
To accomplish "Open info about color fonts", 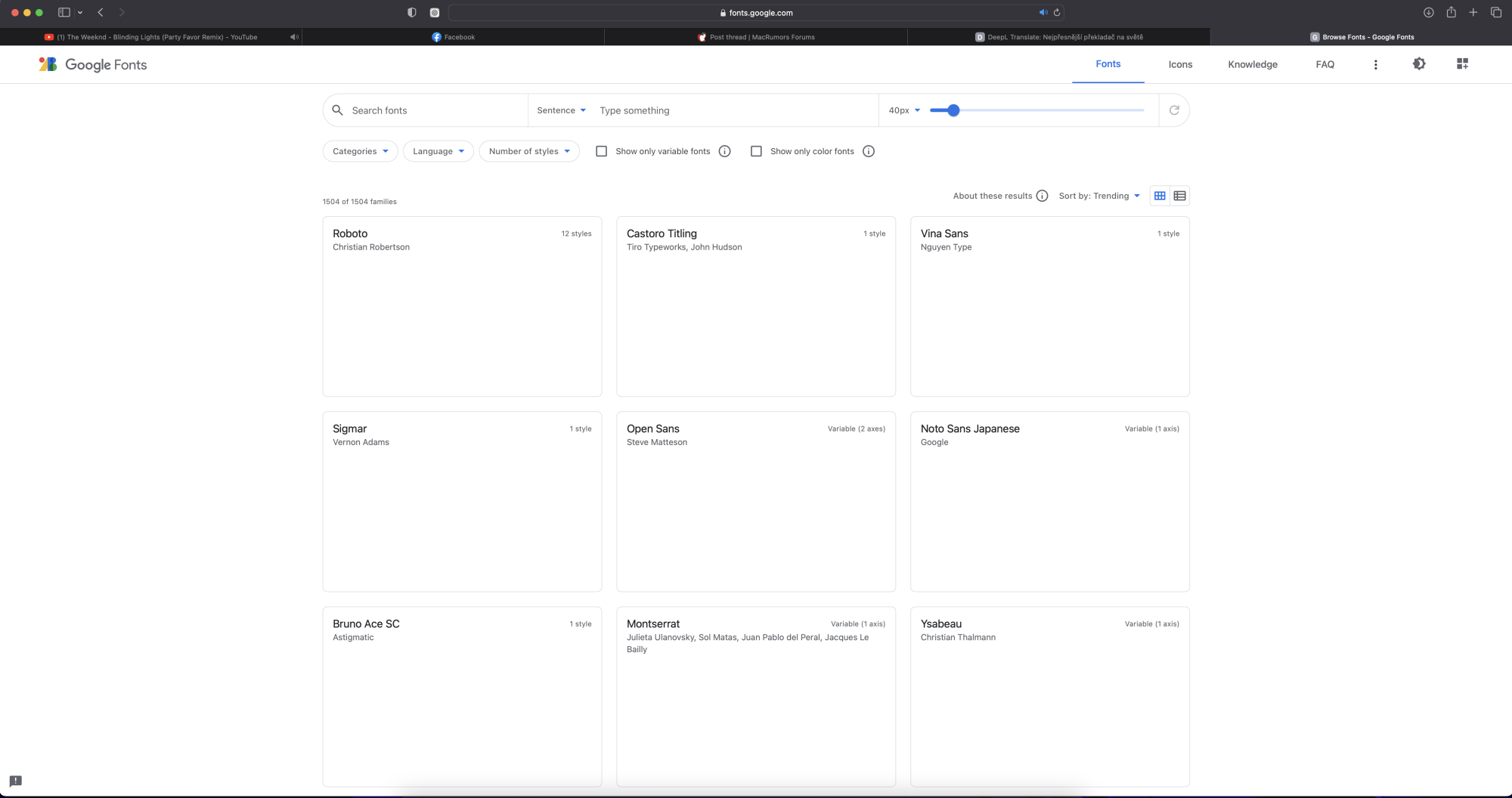I will (869, 151).
